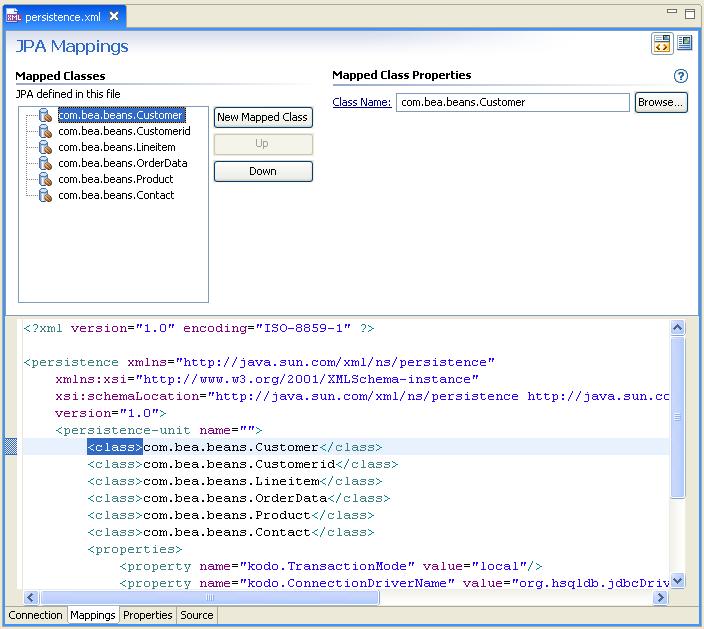Viewport: 704px width, 629px height.
Task: Click the Browse... button
Action: tap(661, 102)
